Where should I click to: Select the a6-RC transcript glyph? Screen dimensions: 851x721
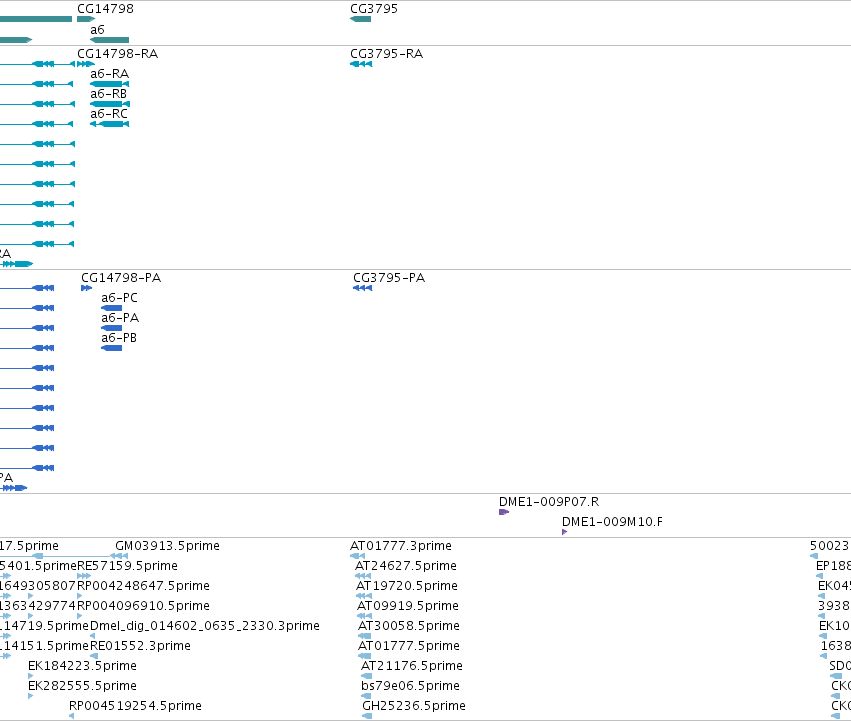[110, 124]
